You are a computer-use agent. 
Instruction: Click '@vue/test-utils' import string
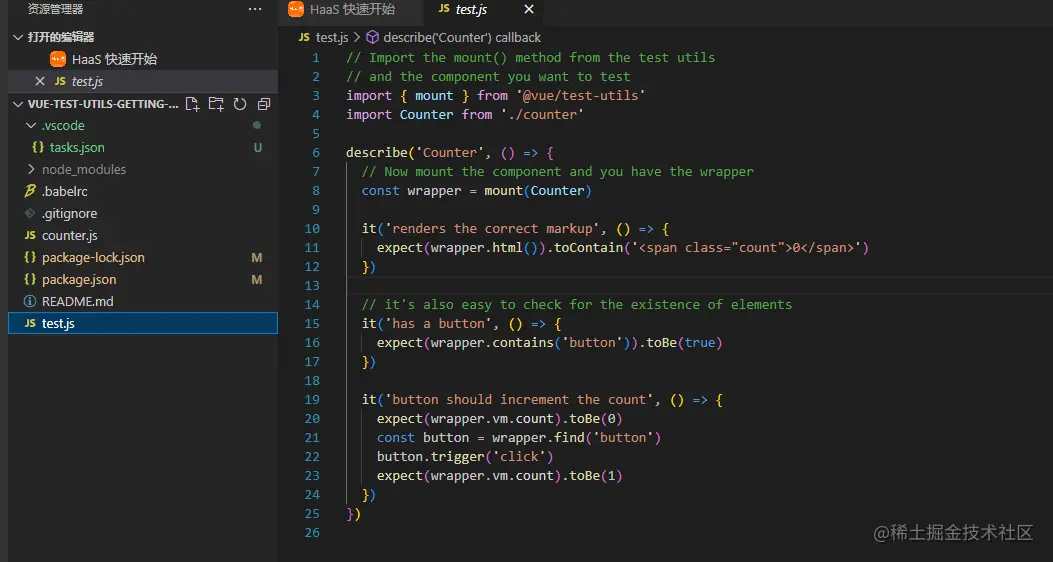[x=582, y=95]
